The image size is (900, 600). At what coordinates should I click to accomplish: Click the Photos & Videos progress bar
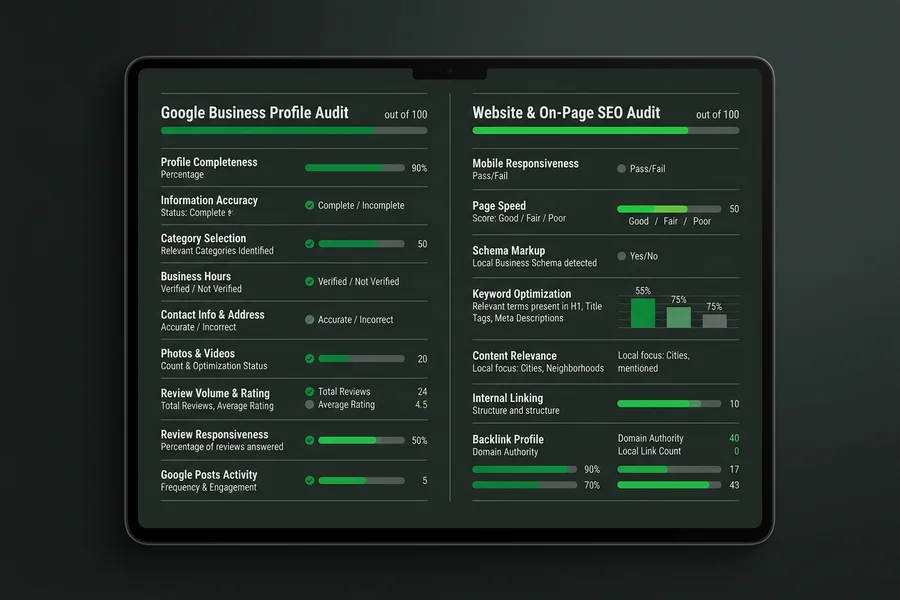point(362,358)
